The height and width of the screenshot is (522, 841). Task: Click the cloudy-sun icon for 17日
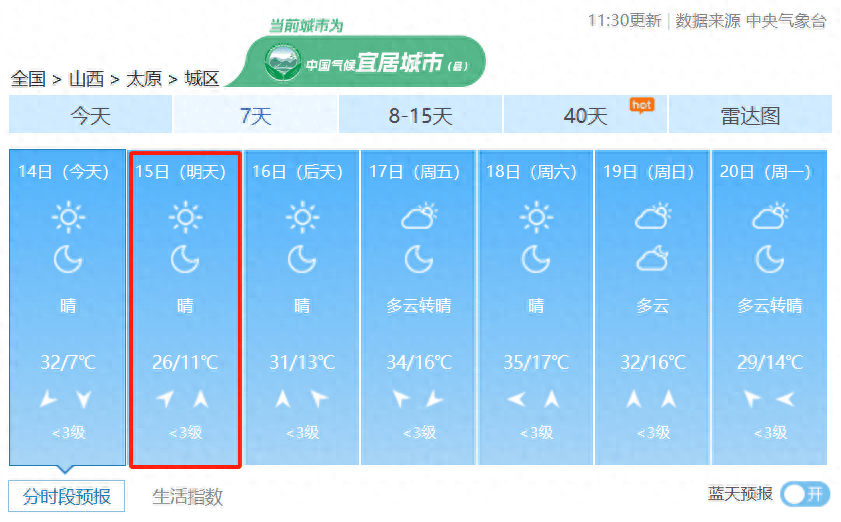pyautogui.click(x=419, y=216)
